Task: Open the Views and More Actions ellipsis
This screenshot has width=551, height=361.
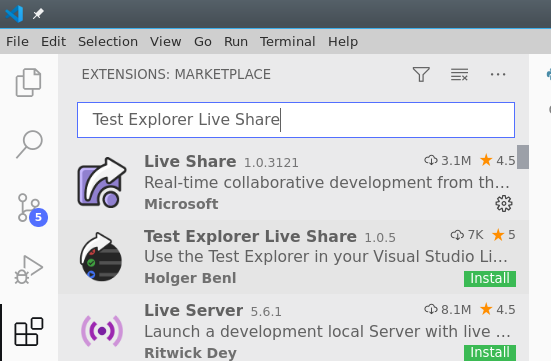Action: (498, 74)
